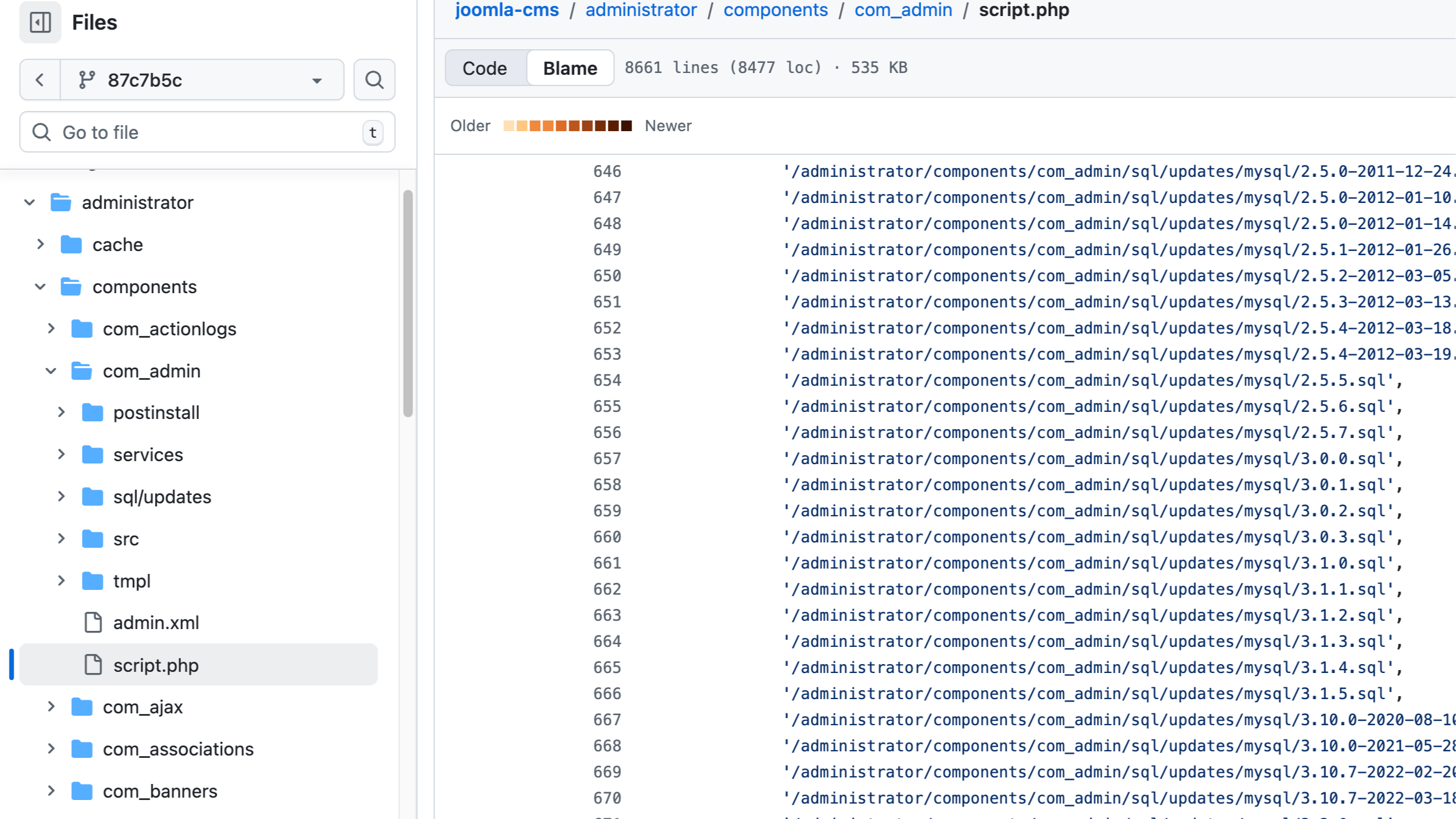Select script.php in the file tree
This screenshot has width=1456, height=819.
click(156, 665)
